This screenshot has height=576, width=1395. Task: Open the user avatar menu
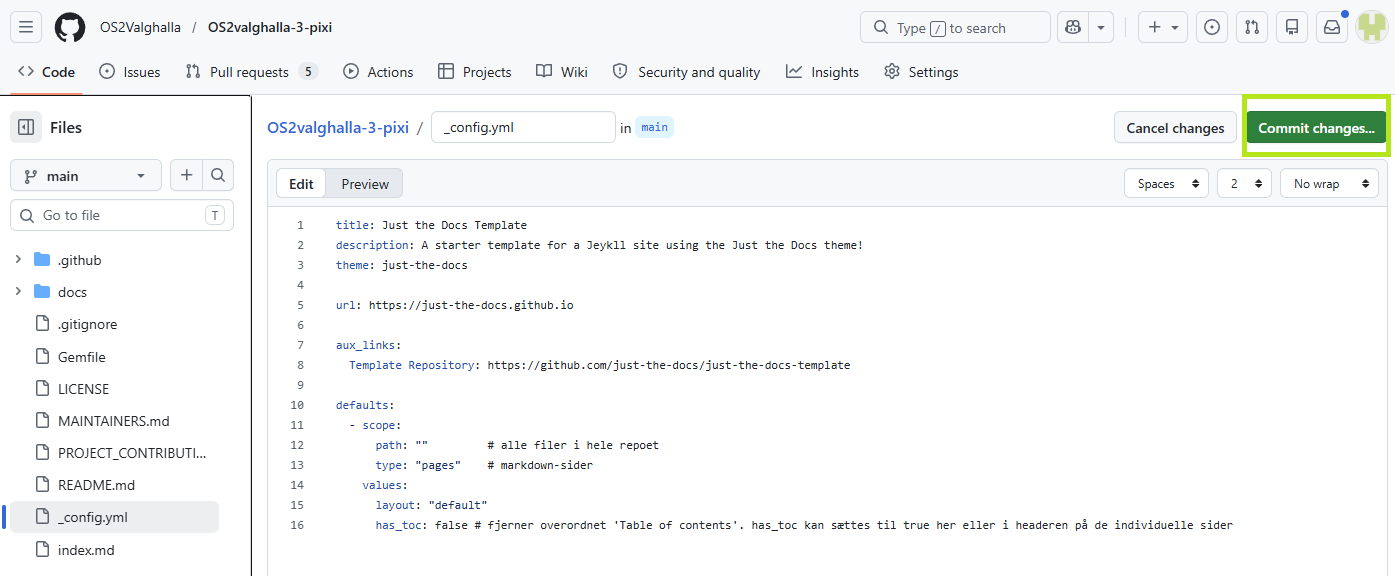click(1372, 27)
